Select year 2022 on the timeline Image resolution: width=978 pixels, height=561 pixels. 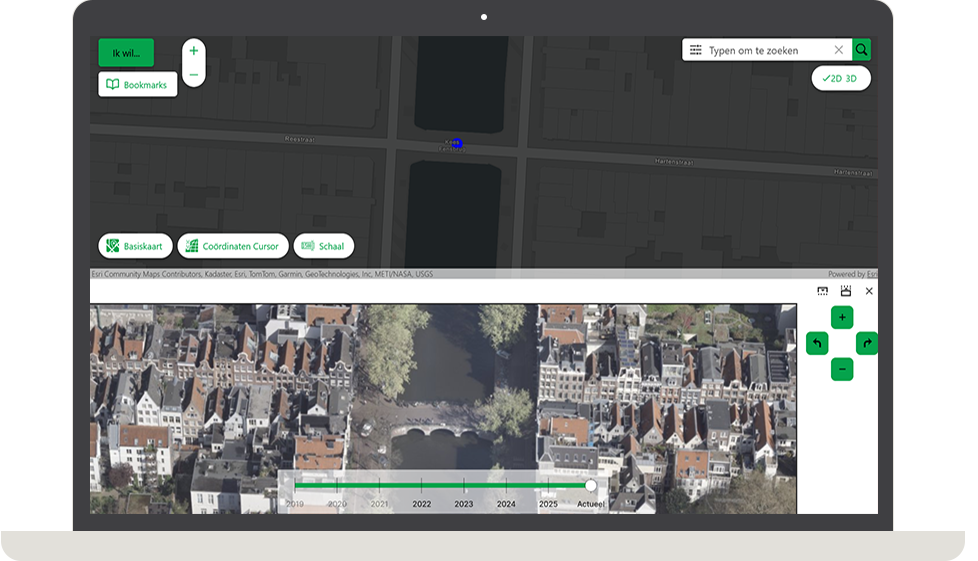click(422, 504)
